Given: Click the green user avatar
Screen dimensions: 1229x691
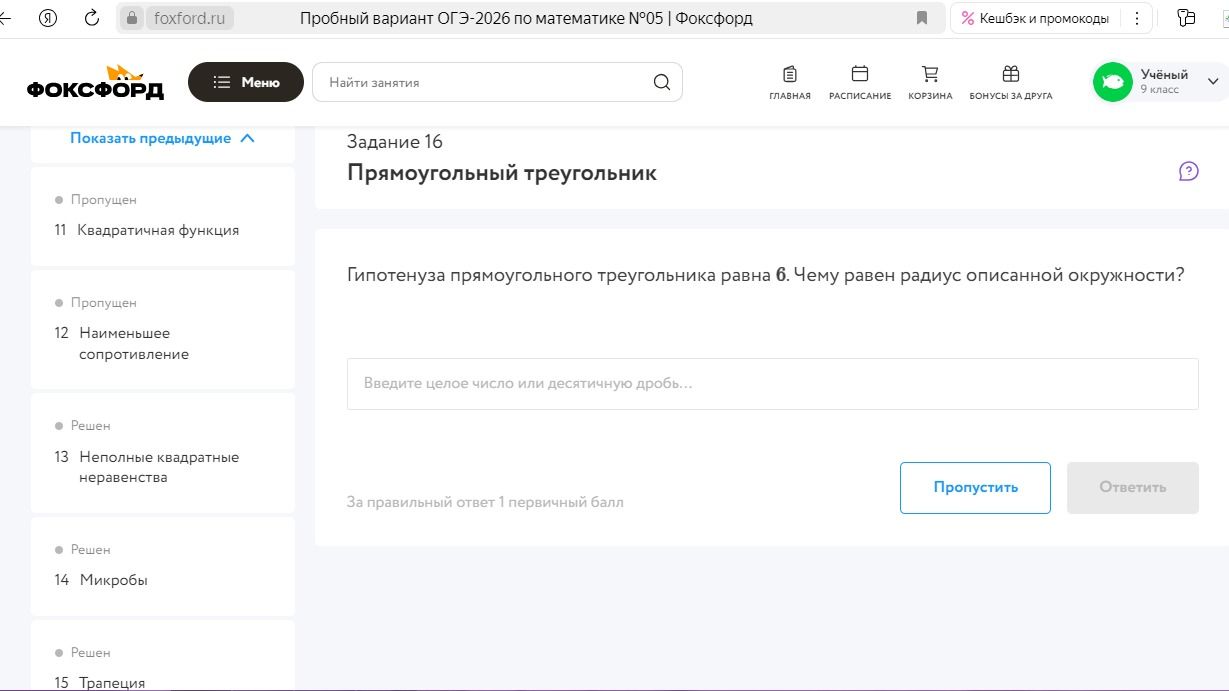Looking at the screenshot, I should tap(1112, 82).
